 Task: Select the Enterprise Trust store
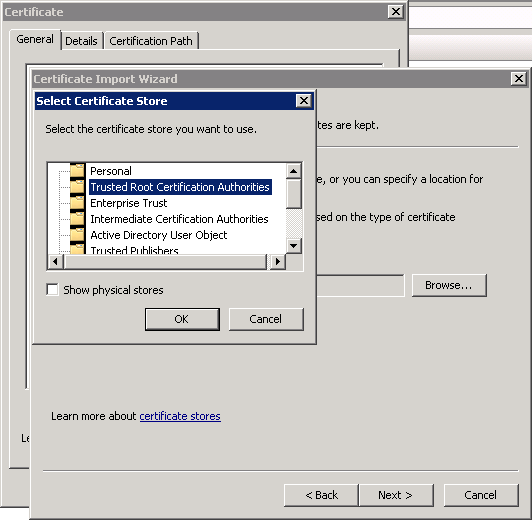pos(129,203)
